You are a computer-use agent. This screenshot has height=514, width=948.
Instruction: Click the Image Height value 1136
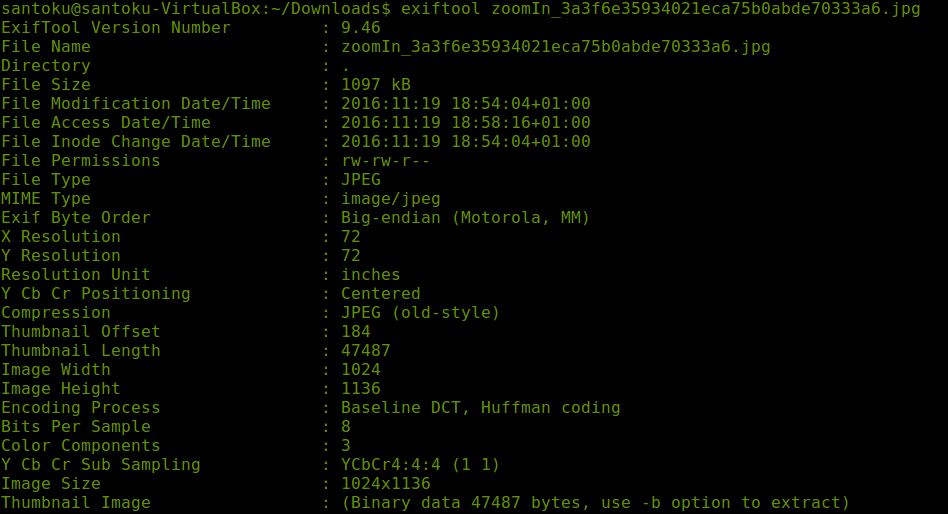coord(360,389)
